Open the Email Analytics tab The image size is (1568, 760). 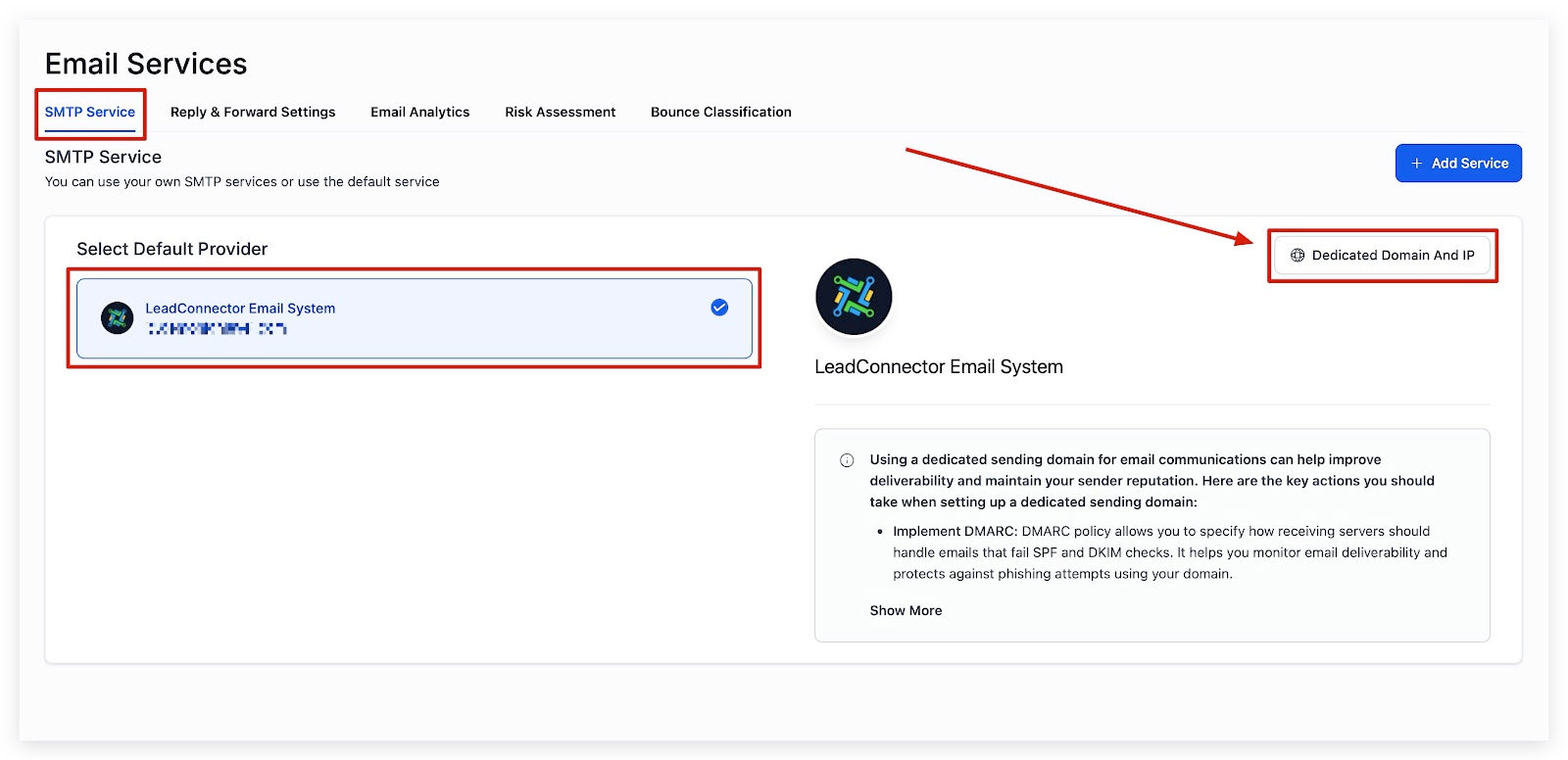click(420, 112)
